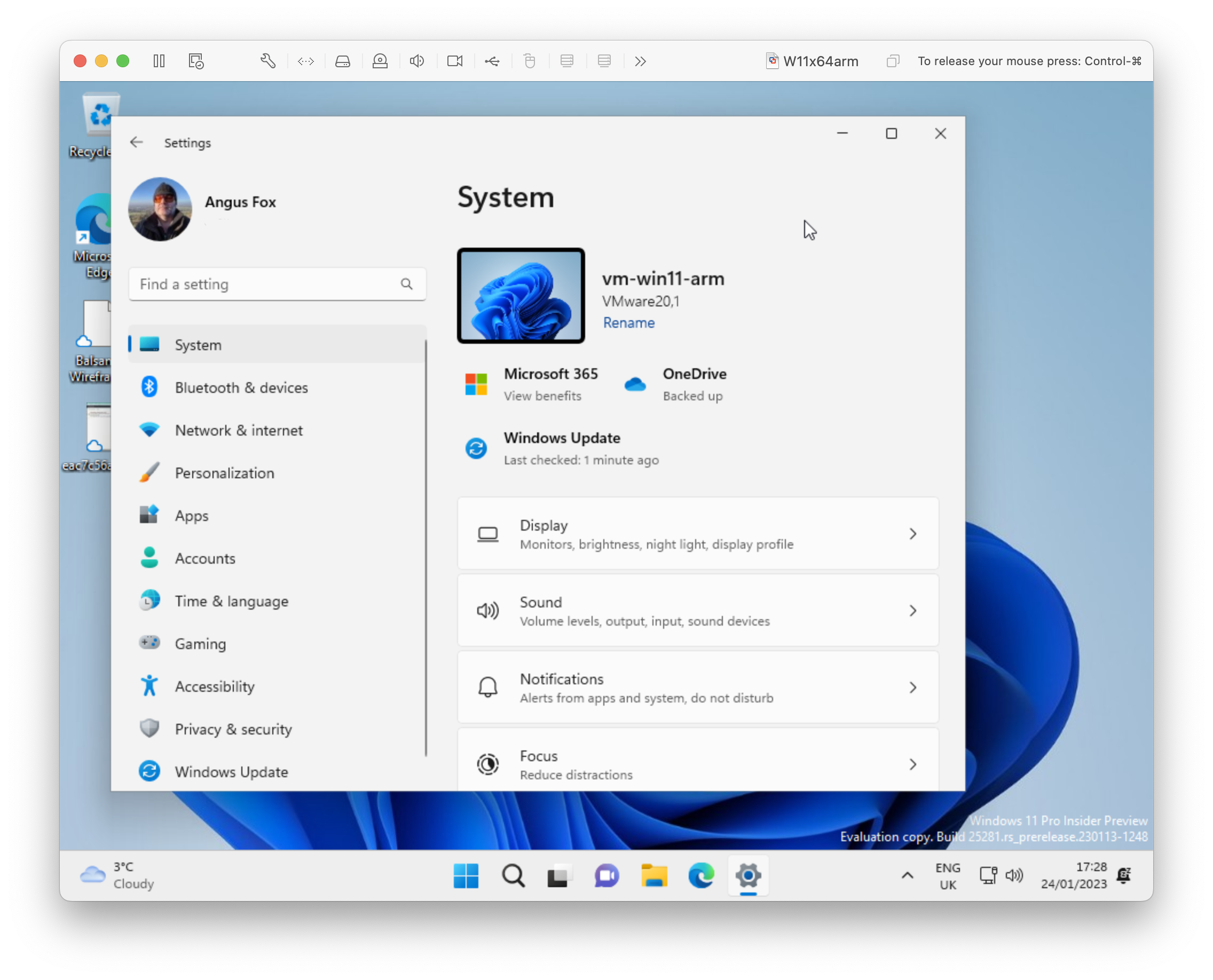Expand the Sound settings row
The width and height of the screenshot is (1213, 980).
pyautogui.click(x=698, y=610)
